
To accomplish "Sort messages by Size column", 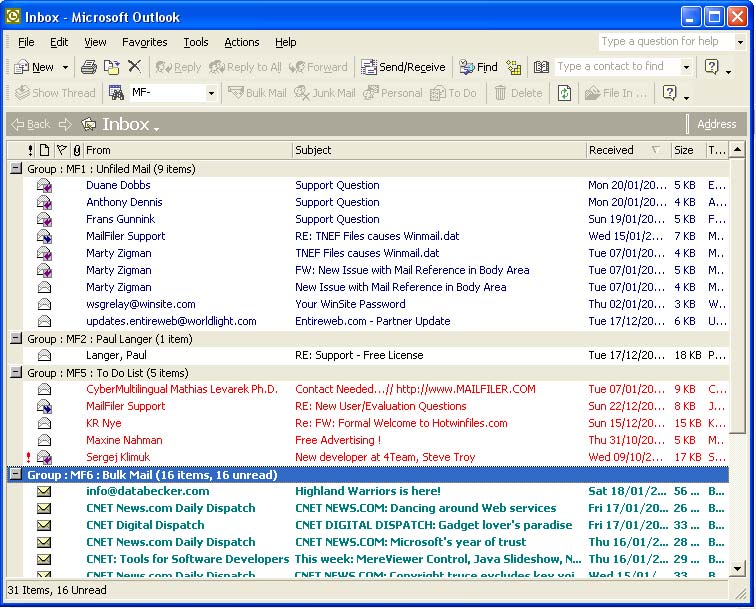I will tap(688, 150).
